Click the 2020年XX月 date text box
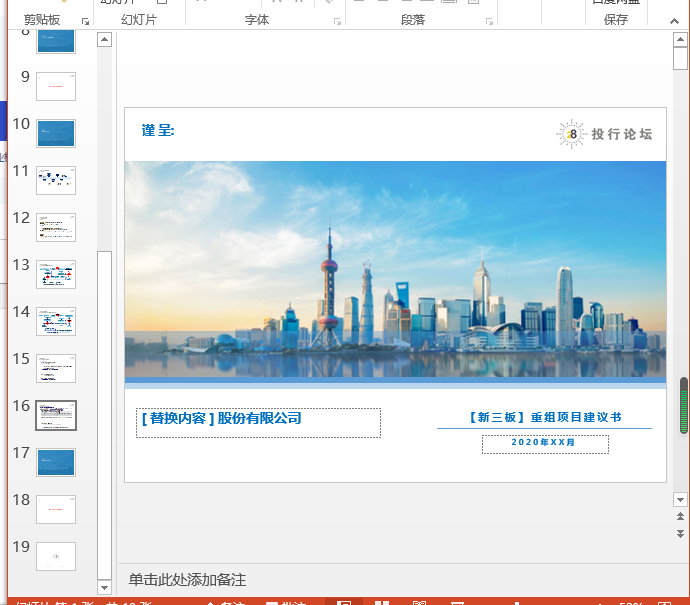Image resolution: width=690 pixels, height=605 pixels. (545, 444)
